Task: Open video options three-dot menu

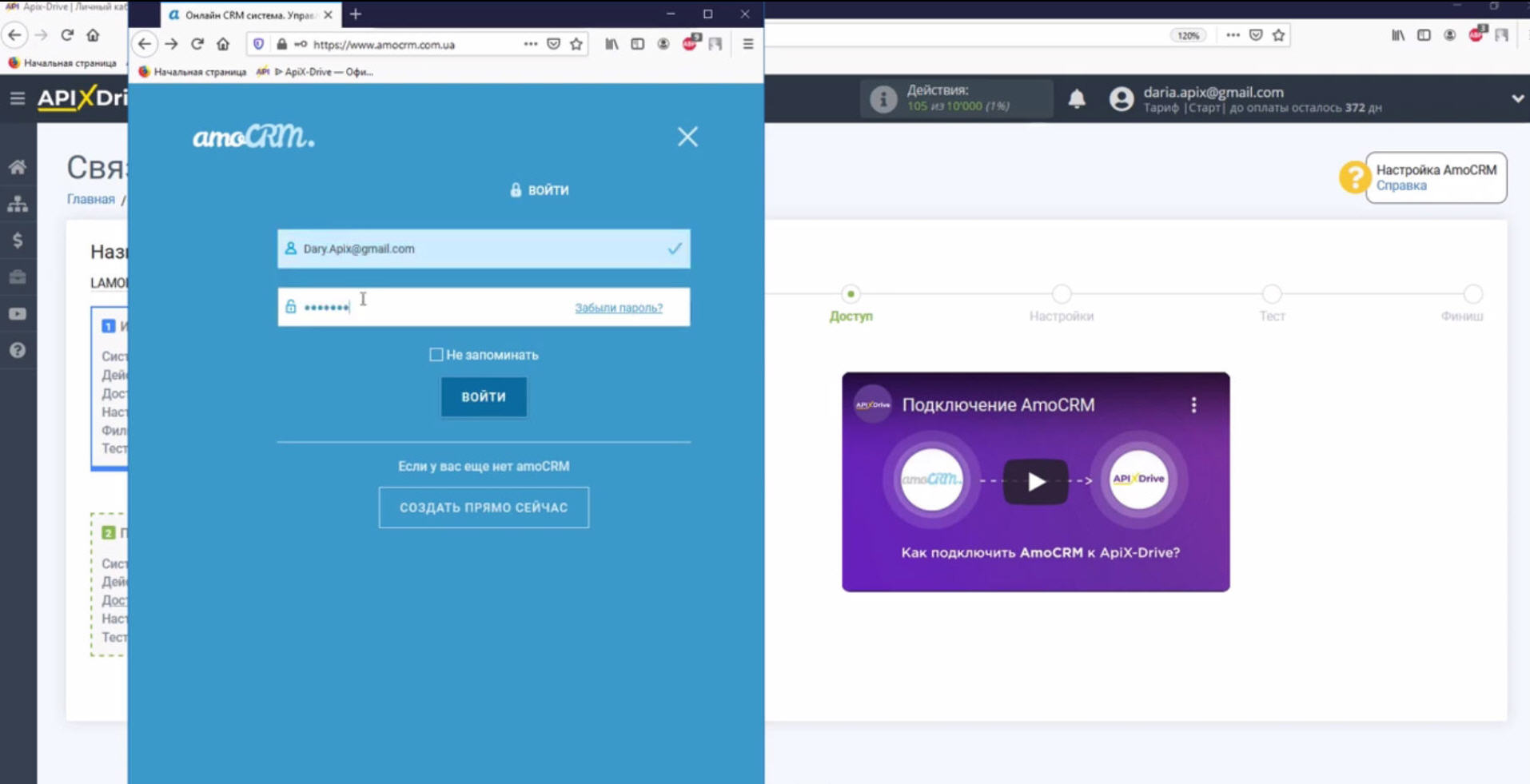Action: pyautogui.click(x=1193, y=405)
